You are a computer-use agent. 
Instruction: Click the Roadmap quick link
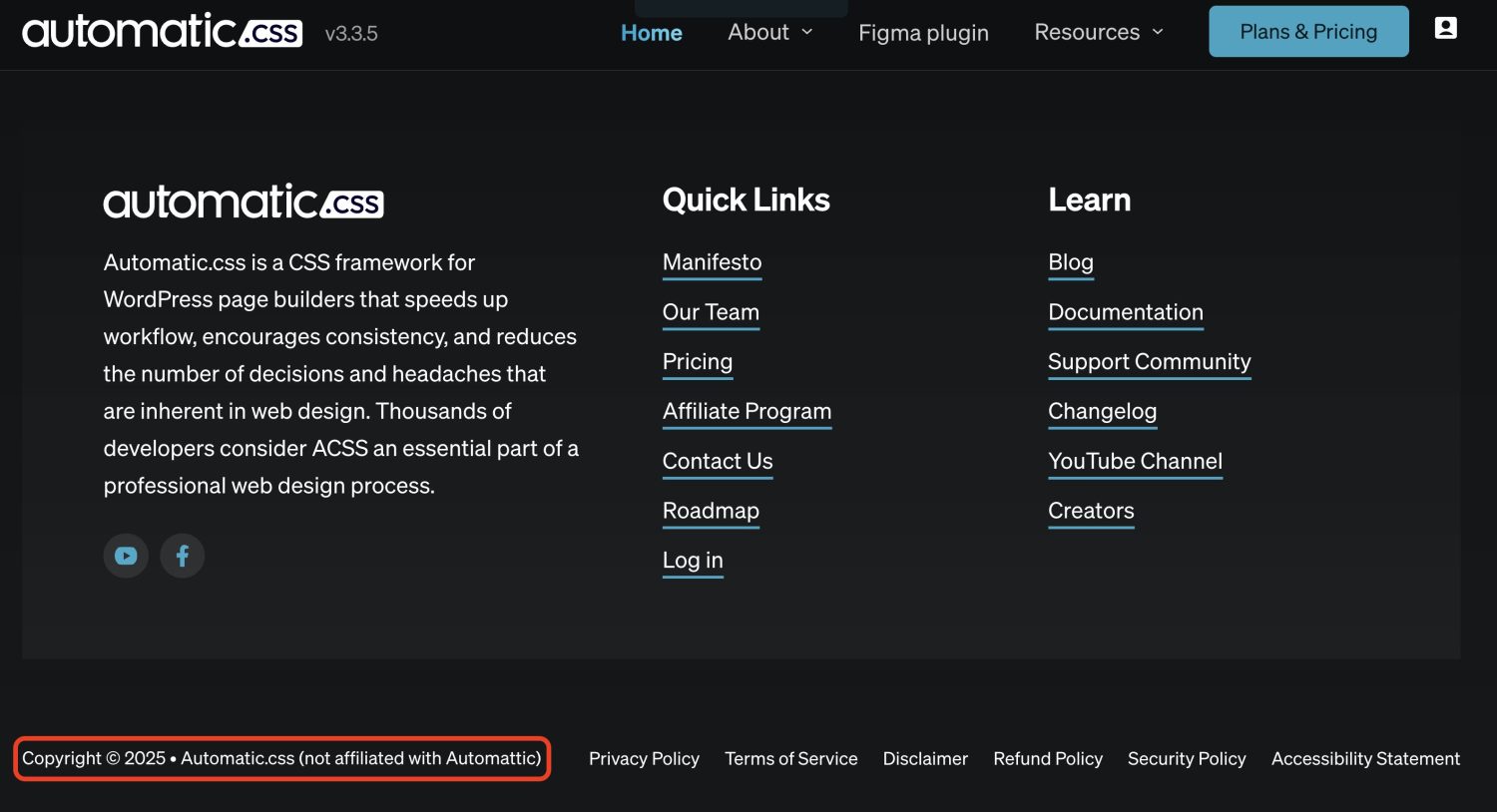point(711,511)
